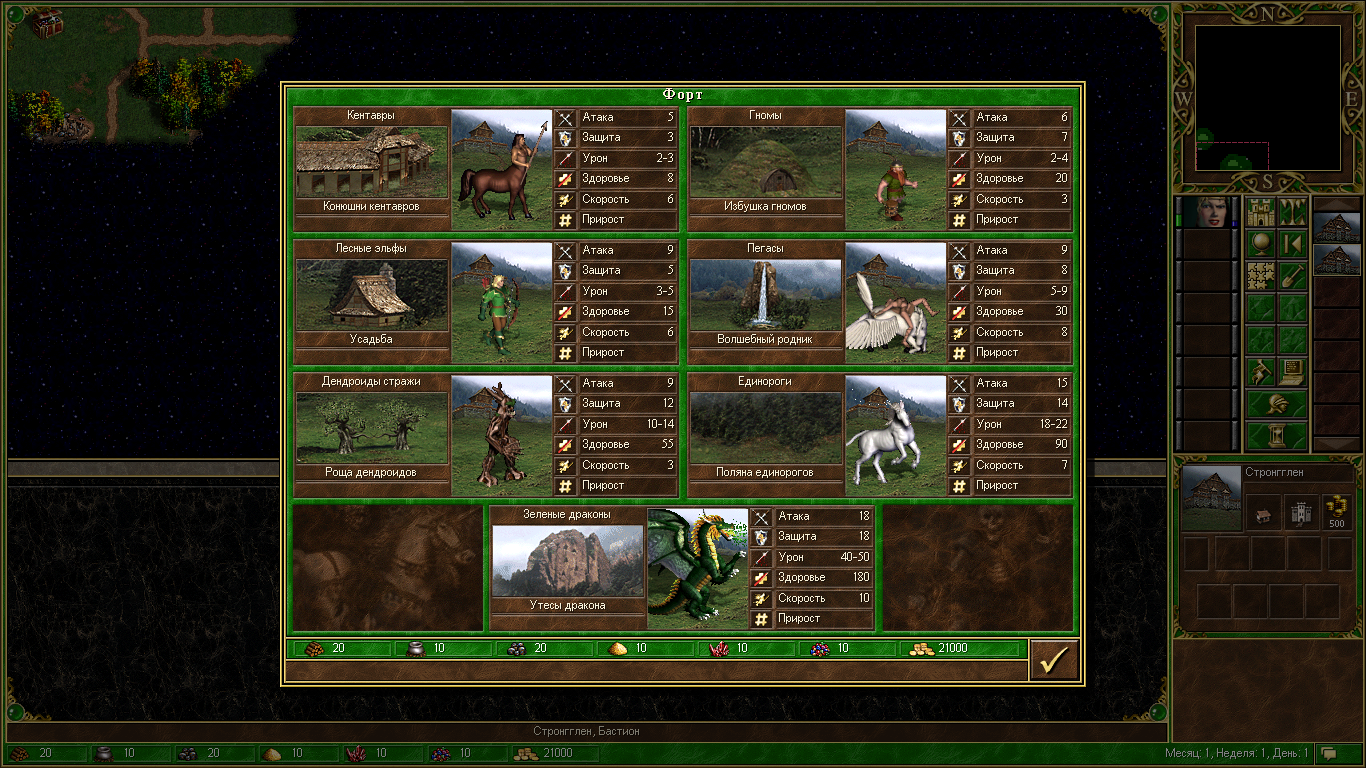
Task: Select the Поляна единорогов dwelling image
Action: [x=765, y=428]
